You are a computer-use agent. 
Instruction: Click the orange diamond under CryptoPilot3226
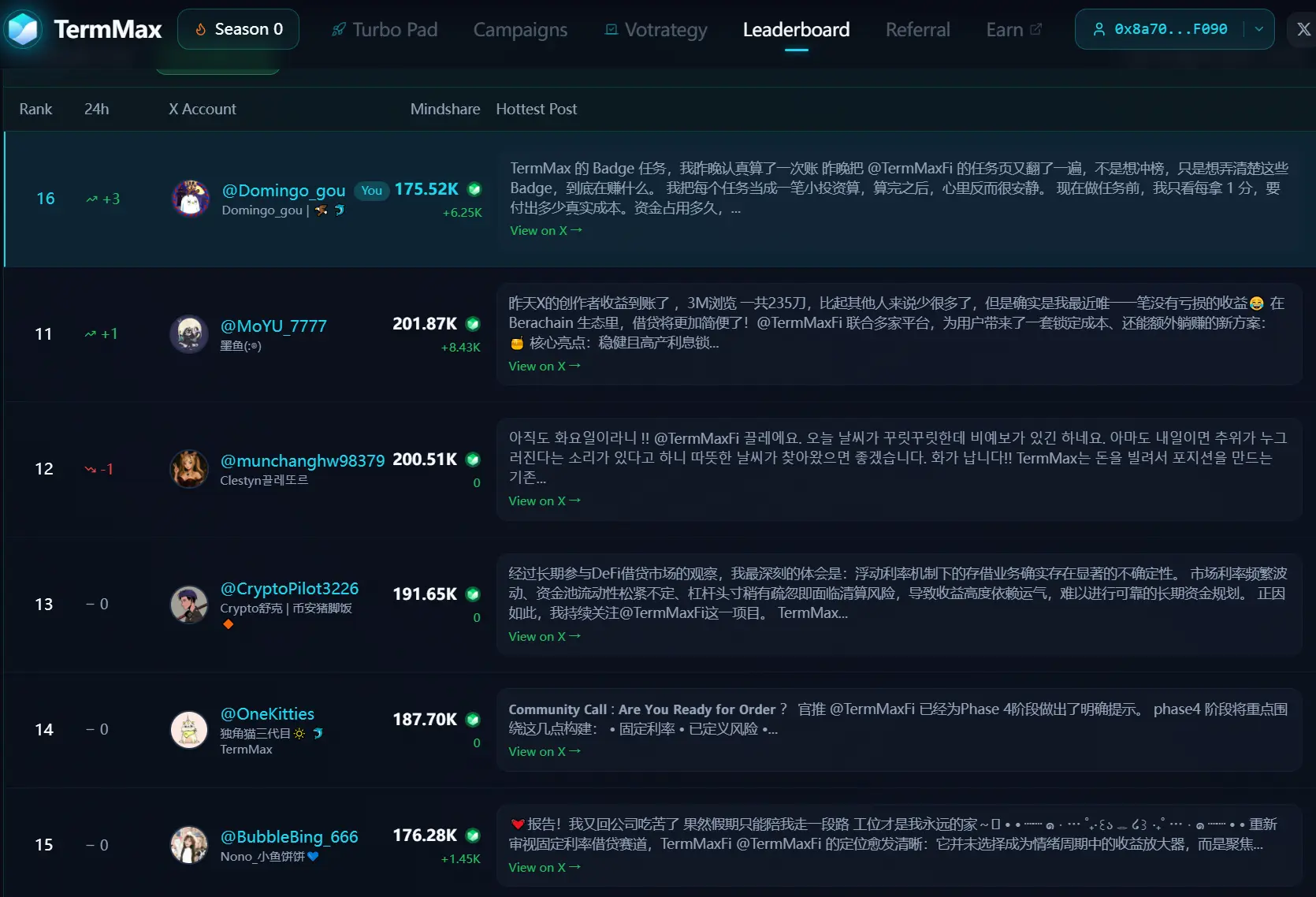[228, 624]
